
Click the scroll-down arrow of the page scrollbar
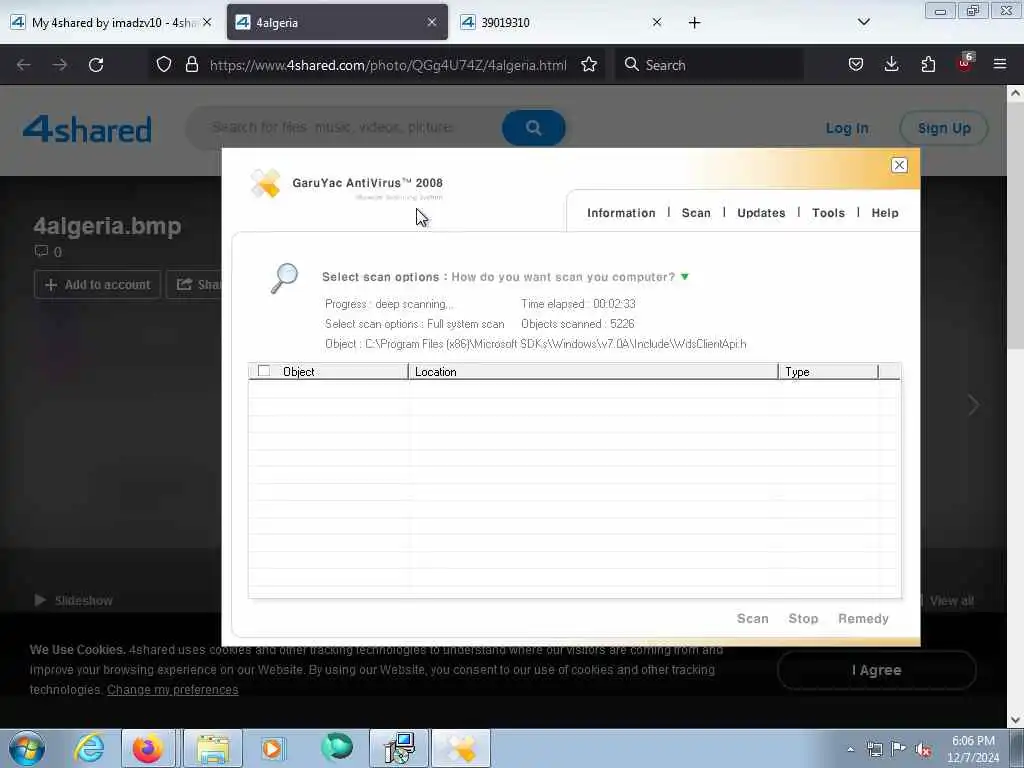(1015, 720)
